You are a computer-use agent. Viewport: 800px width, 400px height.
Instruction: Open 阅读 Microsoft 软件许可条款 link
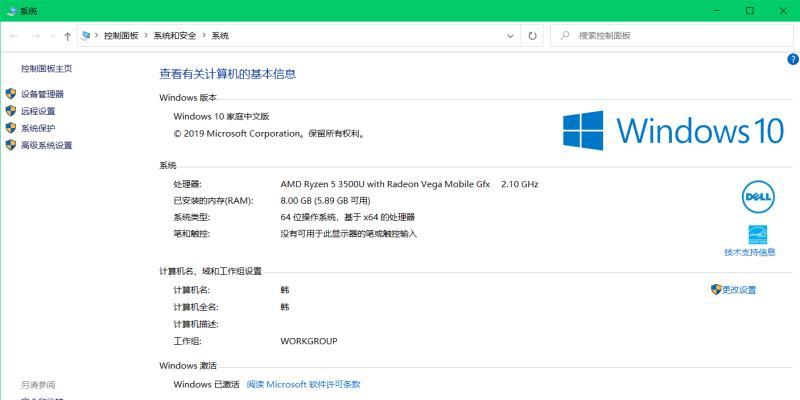click(304, 384)
